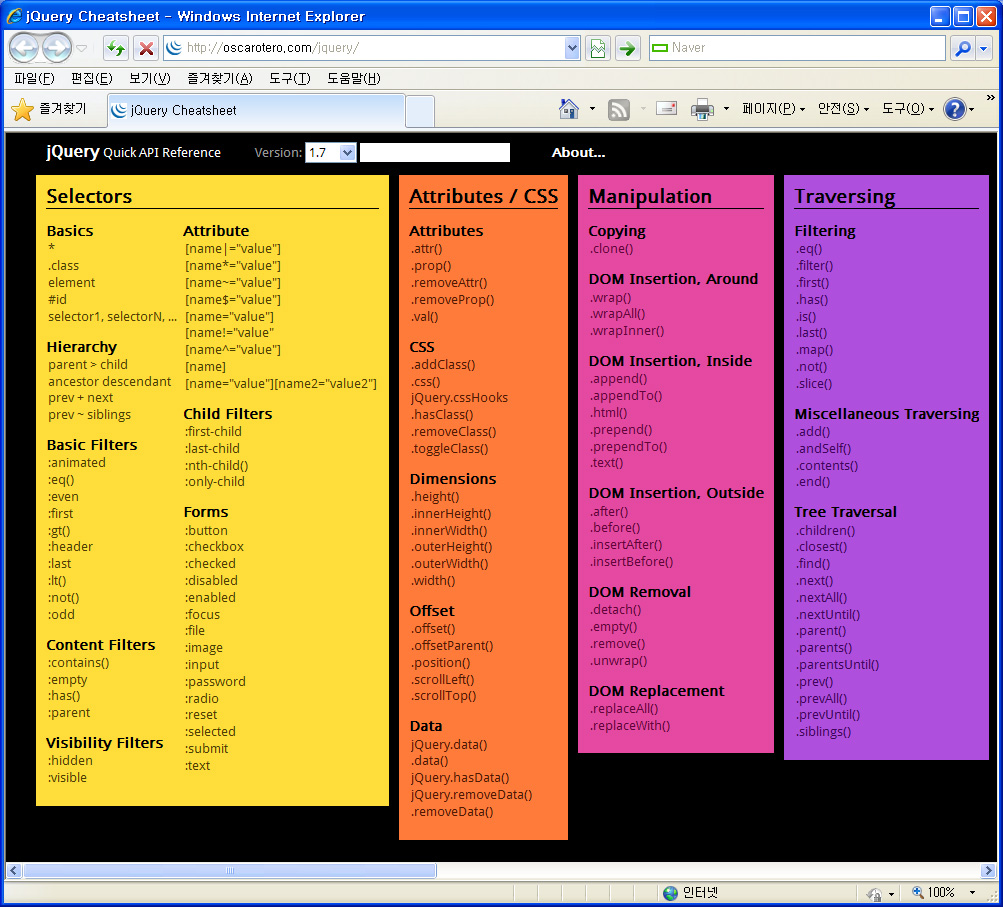
Task: Expand the address bar URL history dropdown
Action: tap(572, 48)
